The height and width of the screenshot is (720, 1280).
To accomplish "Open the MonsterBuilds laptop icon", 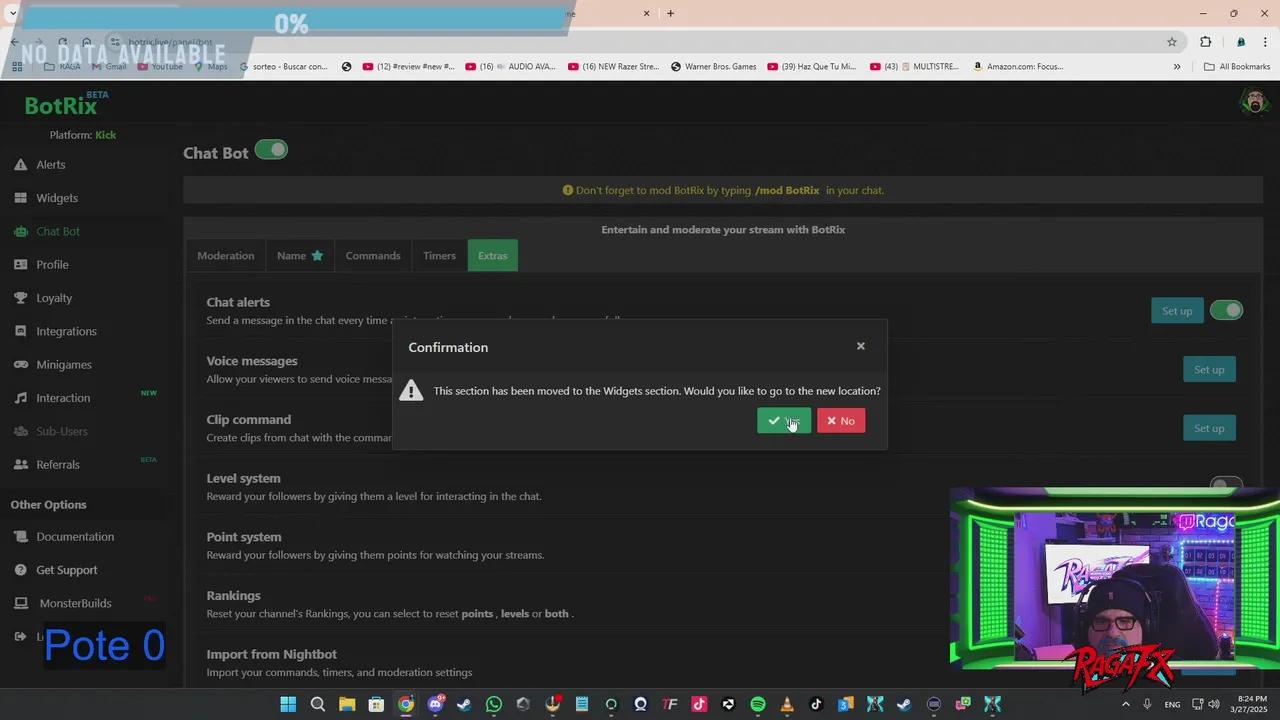I will [x=20, y=603].
